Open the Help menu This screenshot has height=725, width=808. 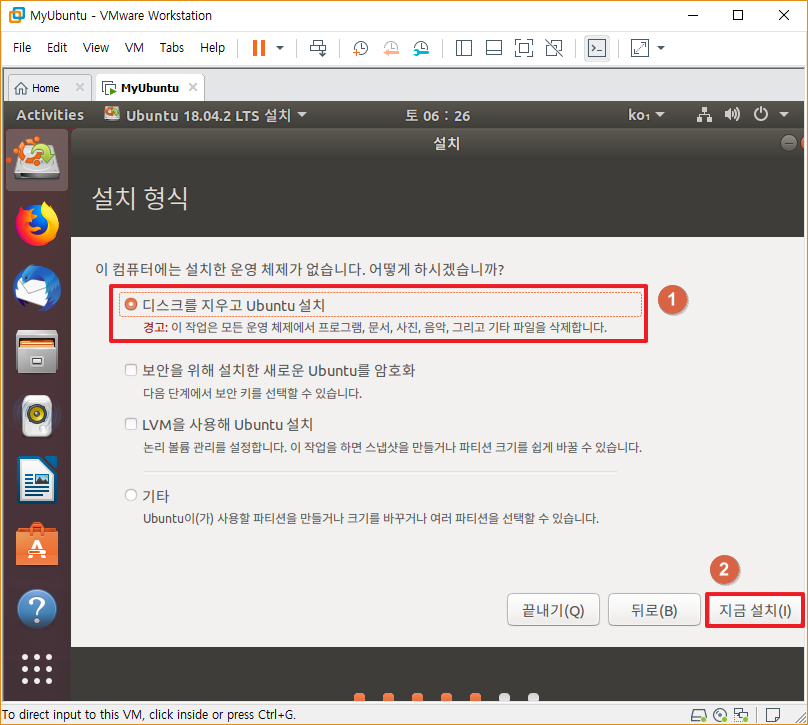click(x=212, y=47)
